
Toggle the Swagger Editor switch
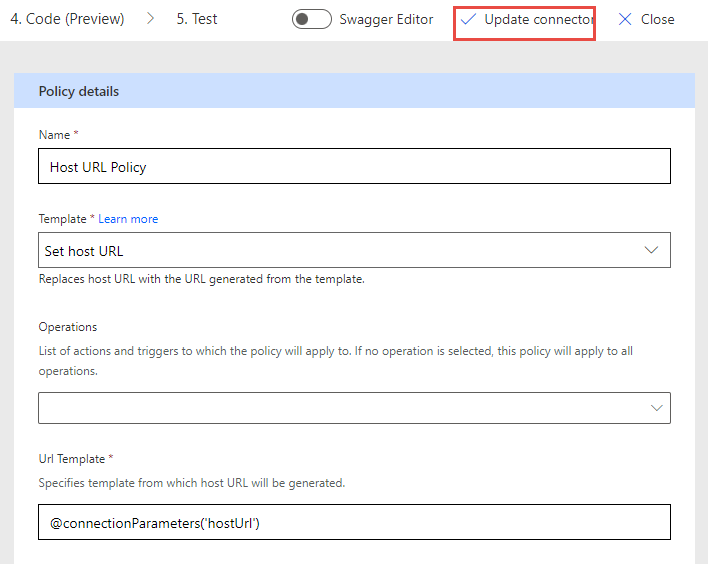[x=312, y=19]
